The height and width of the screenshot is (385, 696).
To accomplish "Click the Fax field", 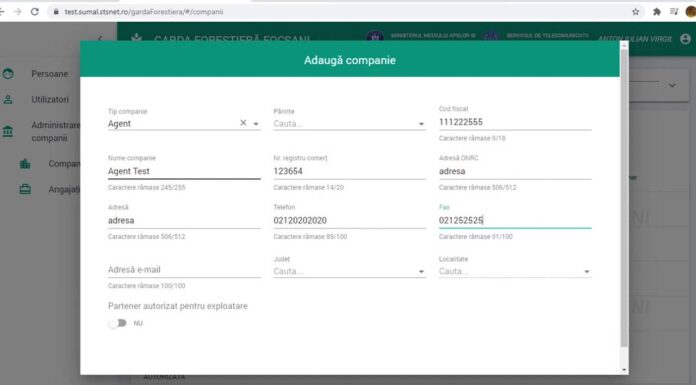I will pyautogui.click(x=515, y=221).
